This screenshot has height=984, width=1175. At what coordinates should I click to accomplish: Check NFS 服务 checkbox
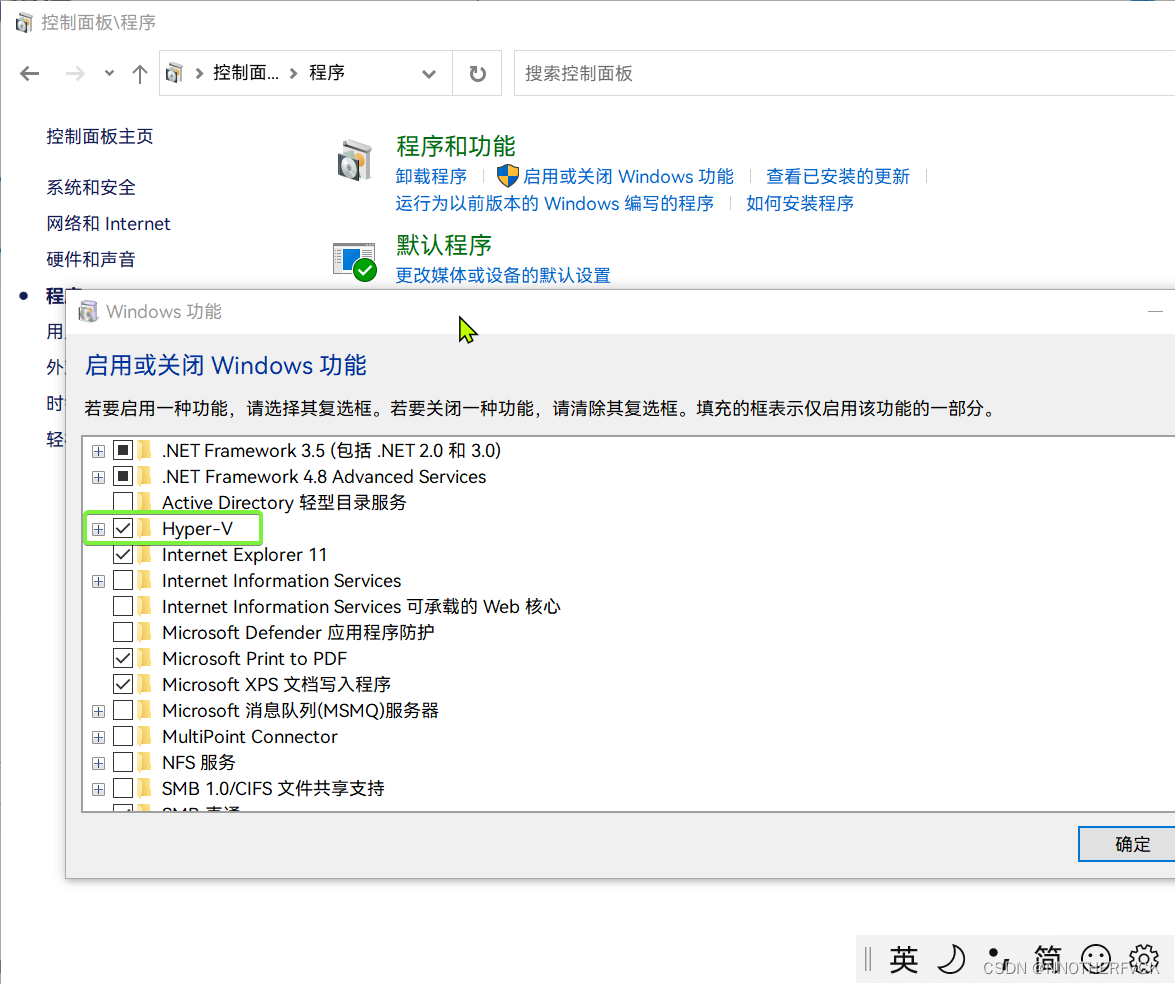point(123,763)
